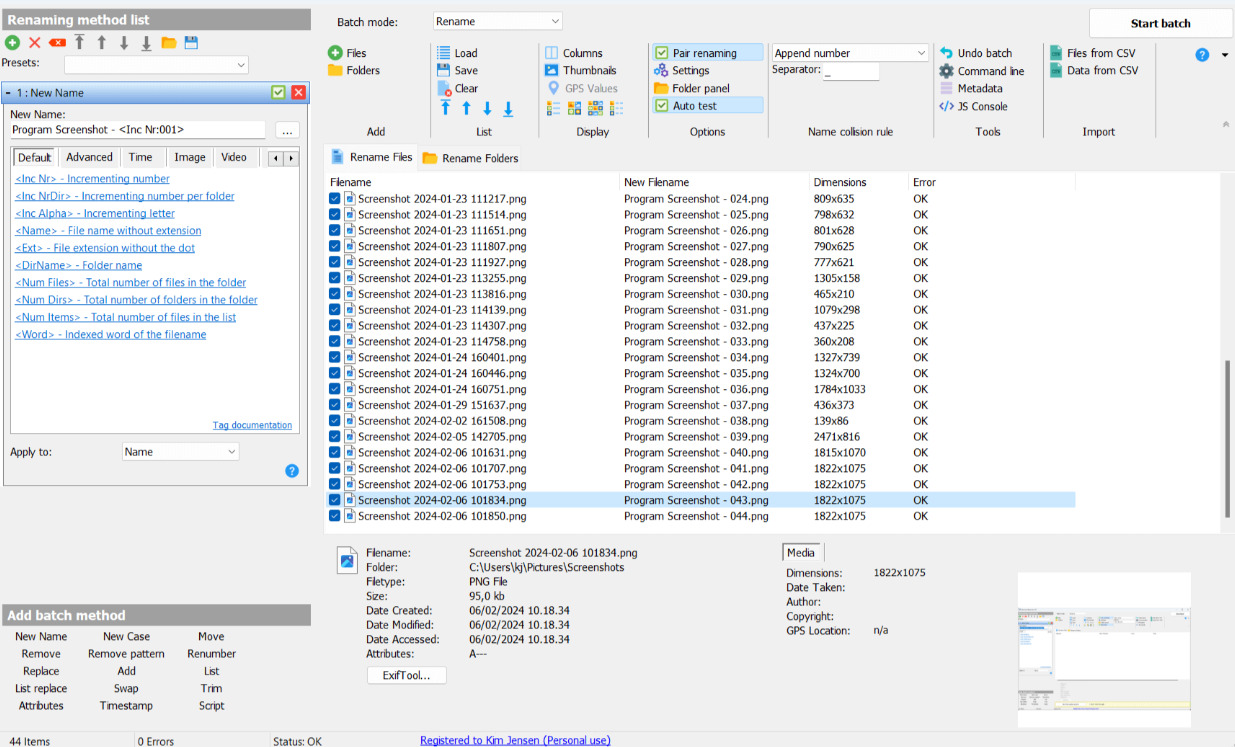The width and height of the screenshot is (1235, 747).
Task: Show the Folder panel
Action: [692, 88]
